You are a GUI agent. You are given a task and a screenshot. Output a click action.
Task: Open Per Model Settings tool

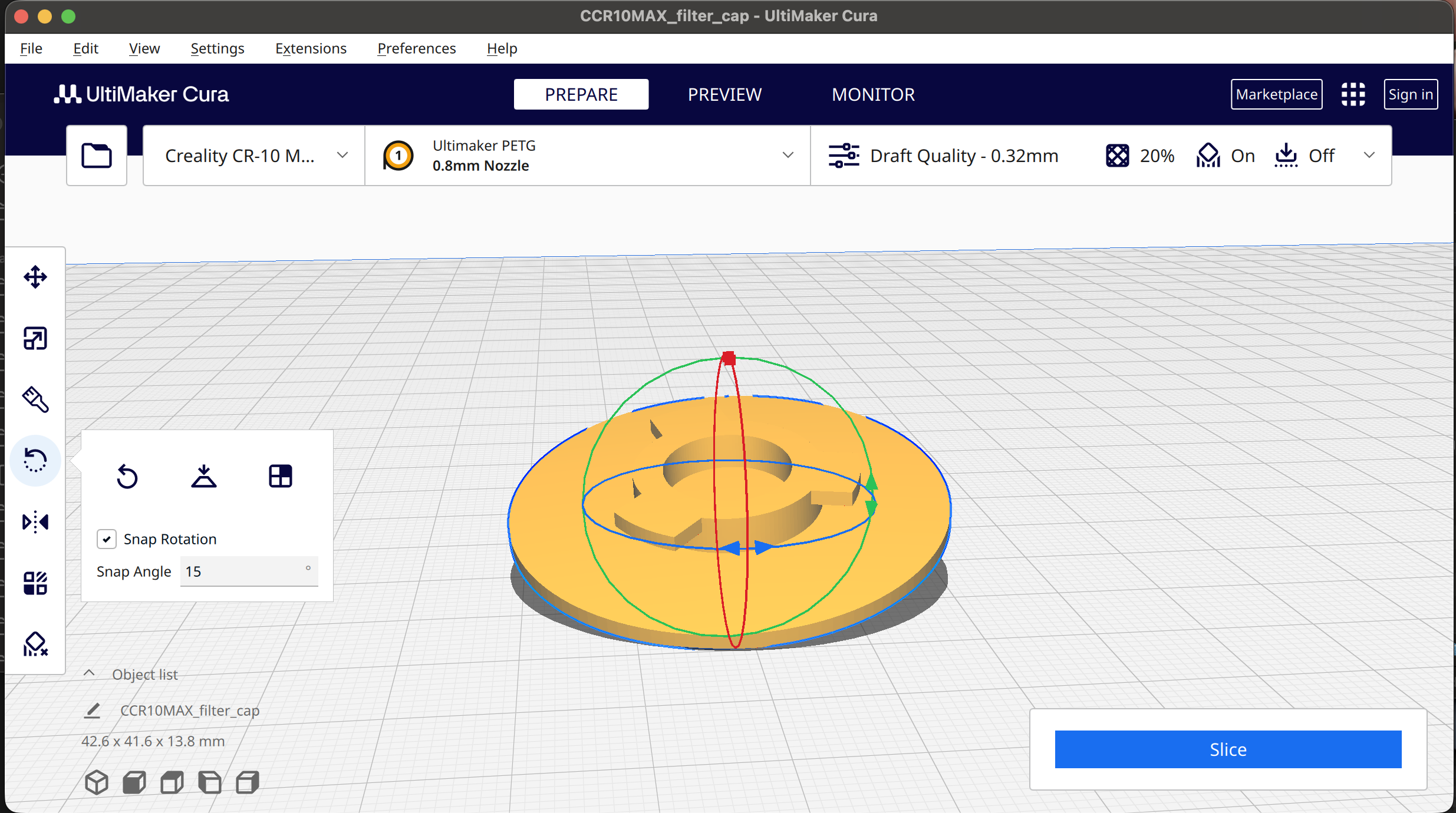point(35,583)
